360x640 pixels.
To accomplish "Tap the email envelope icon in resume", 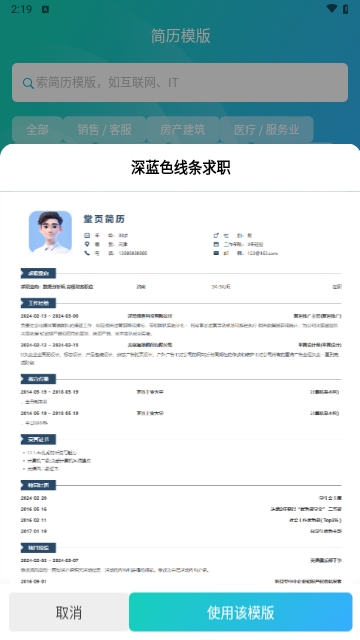I will coord(216,253).
